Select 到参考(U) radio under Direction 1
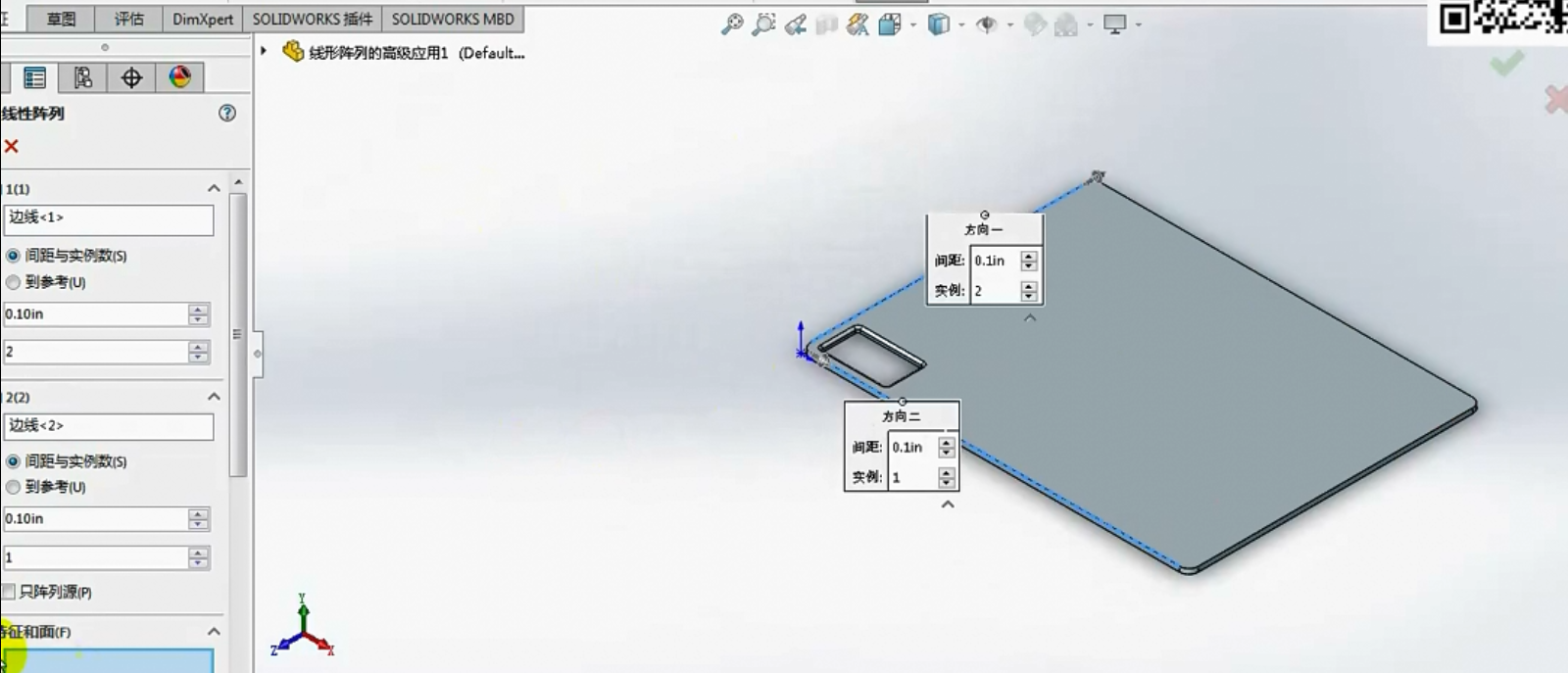 13,282
